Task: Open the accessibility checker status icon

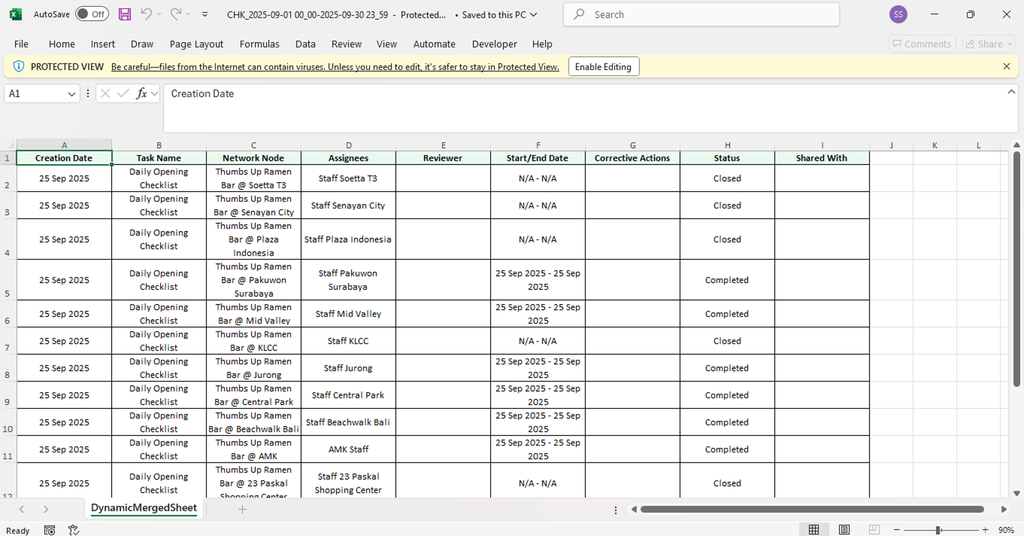Action: pyautogui.click(x=73, y=530)
